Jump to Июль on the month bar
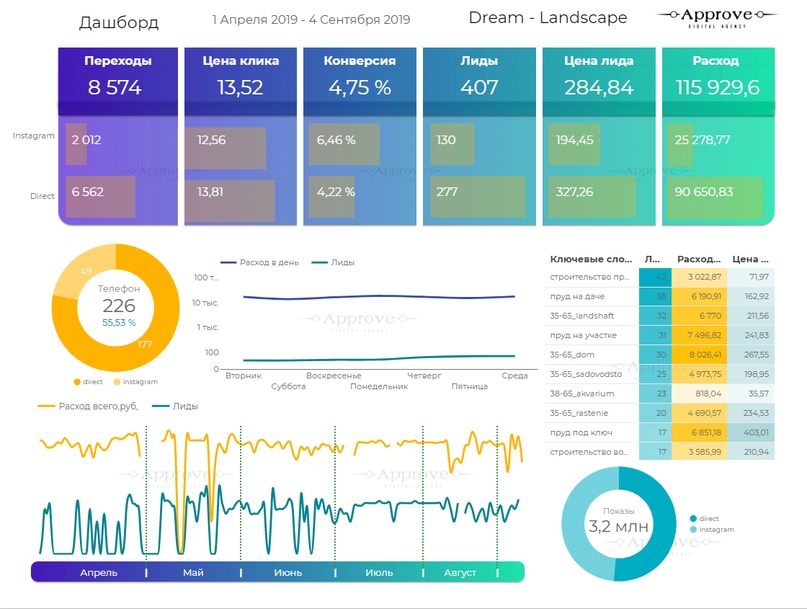Image resolution: width=807 pixels, height=609 pixels. point(379,572)
